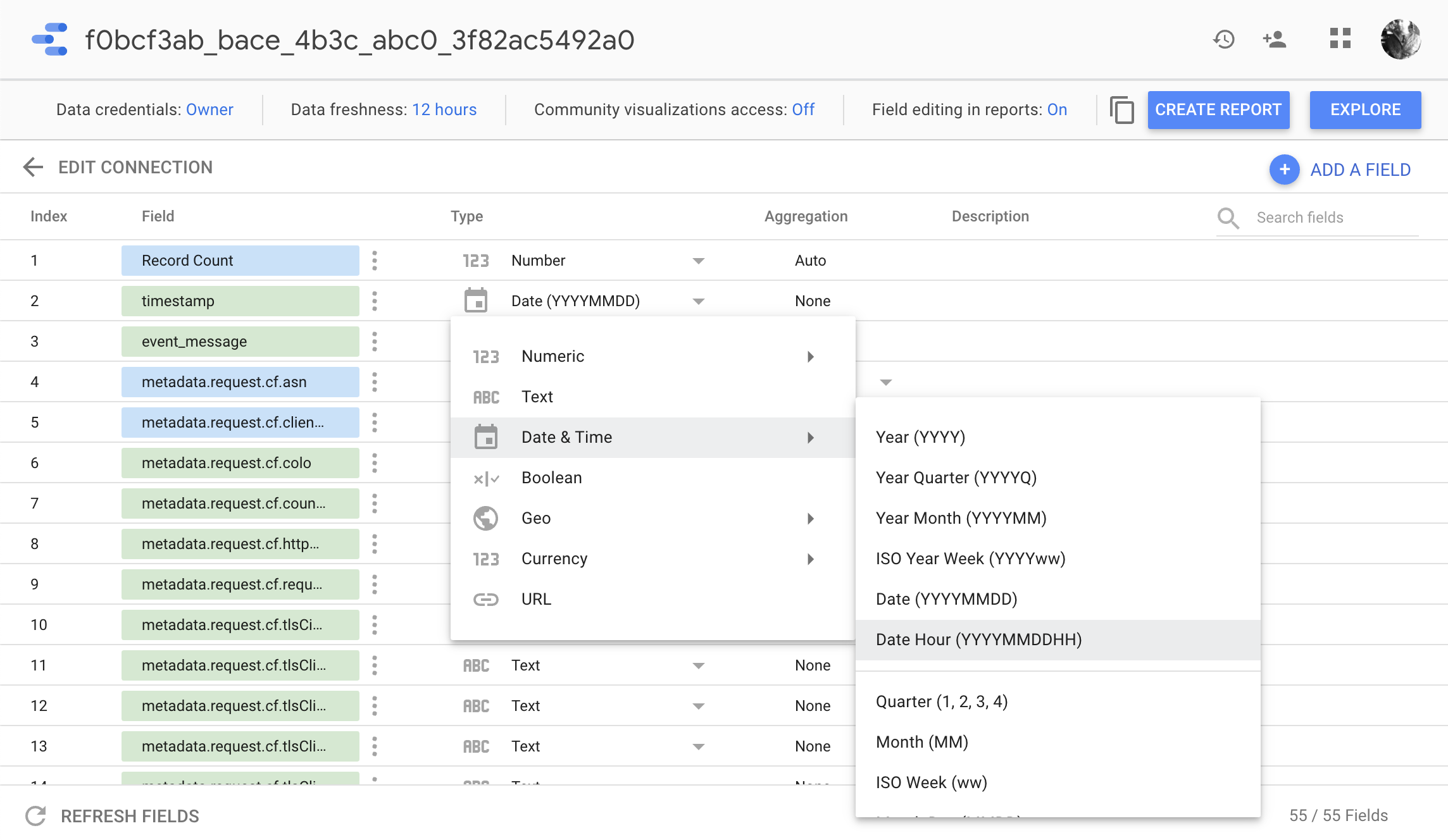Click the Explore button
Image resolution: width=1448 pixels, height=840 pixels.
click(x=1365, y=110)
